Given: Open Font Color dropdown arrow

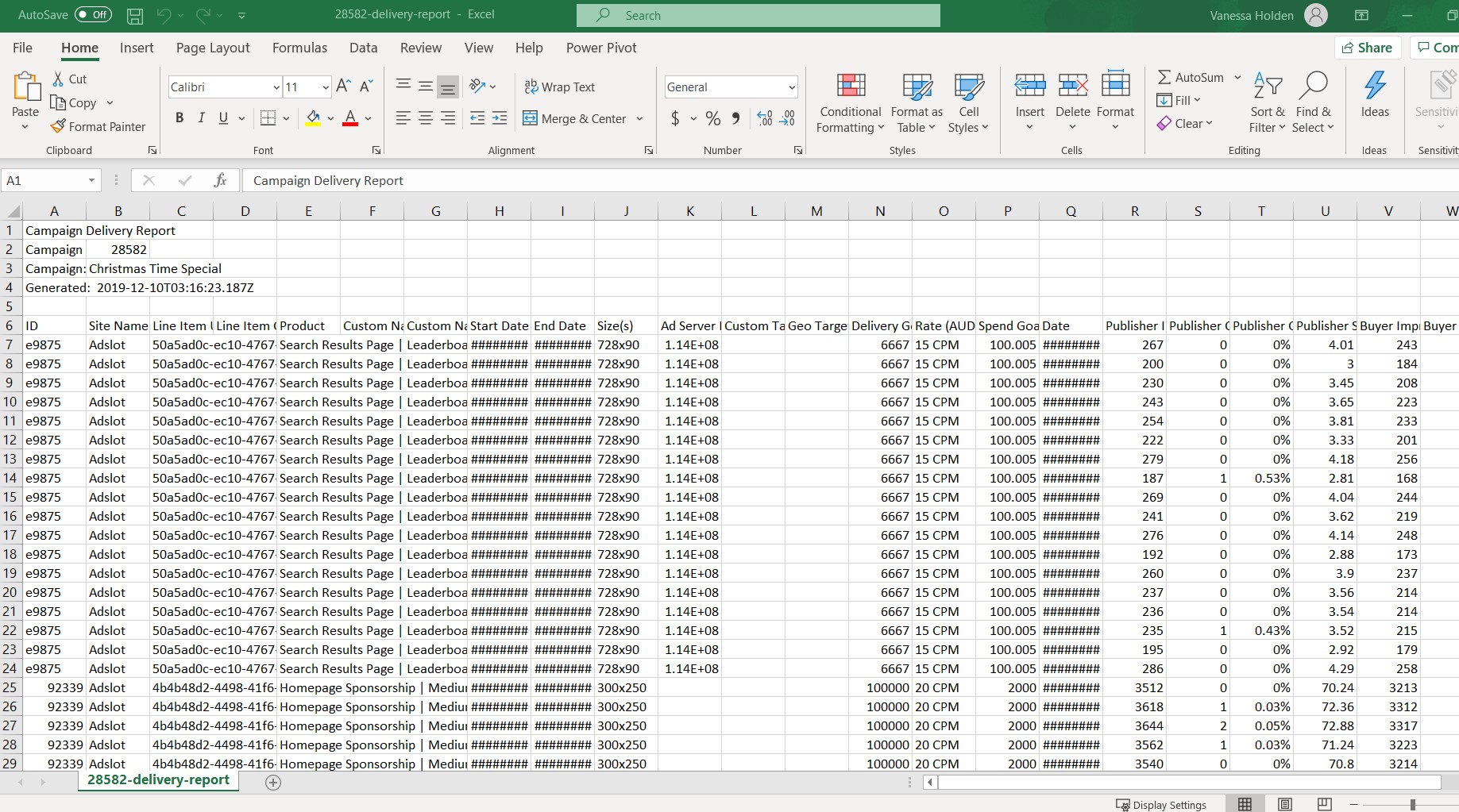Looking at the screenshot, I should (369, 118).
